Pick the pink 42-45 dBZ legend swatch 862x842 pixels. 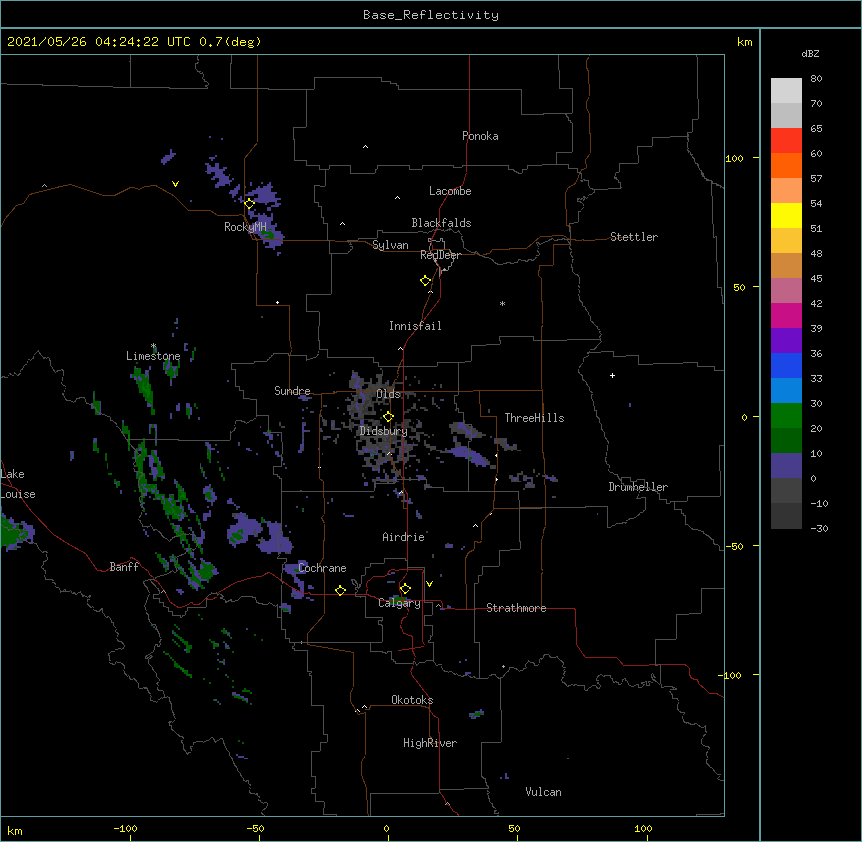coord(786,291)
